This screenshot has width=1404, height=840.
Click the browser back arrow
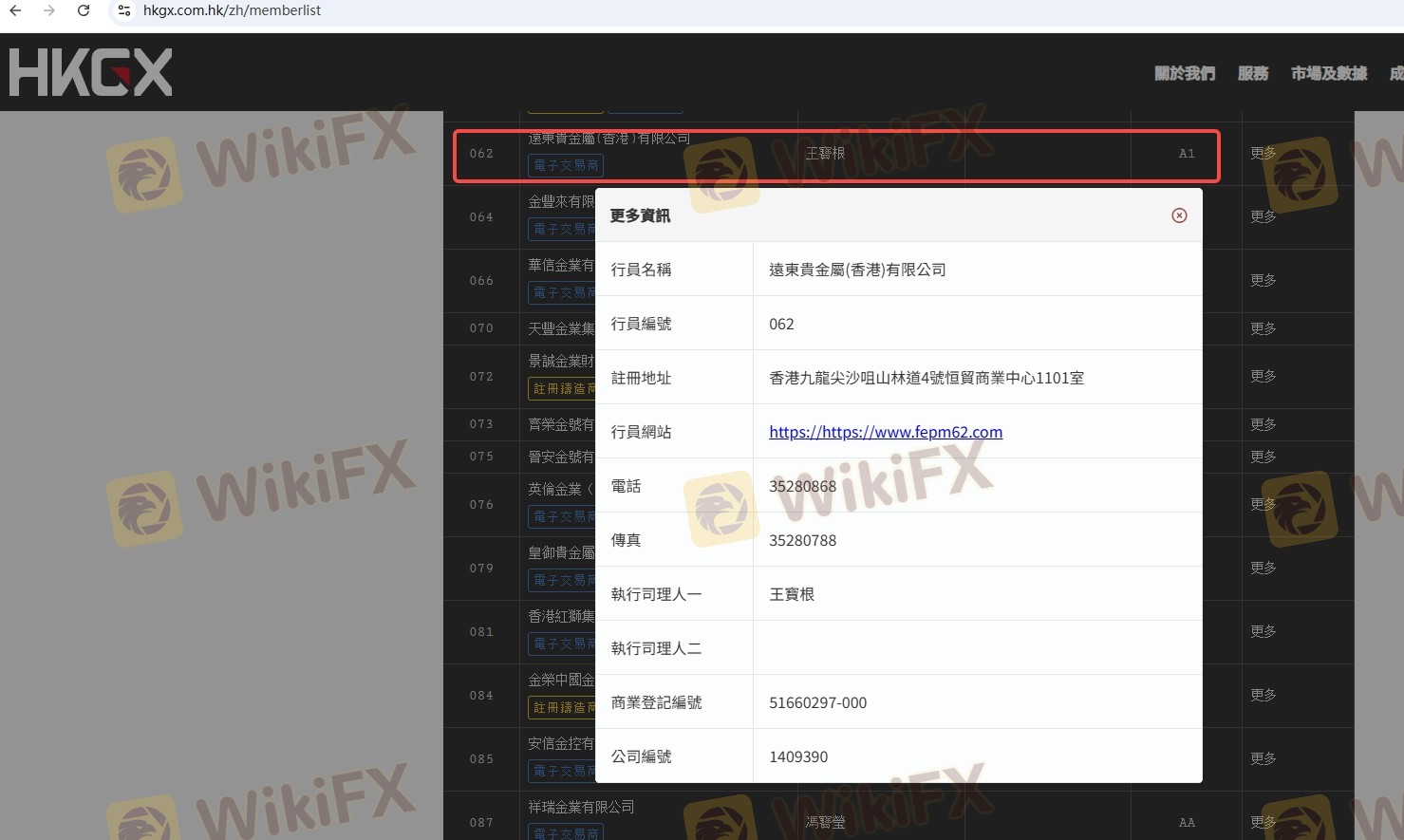[15, 10]
